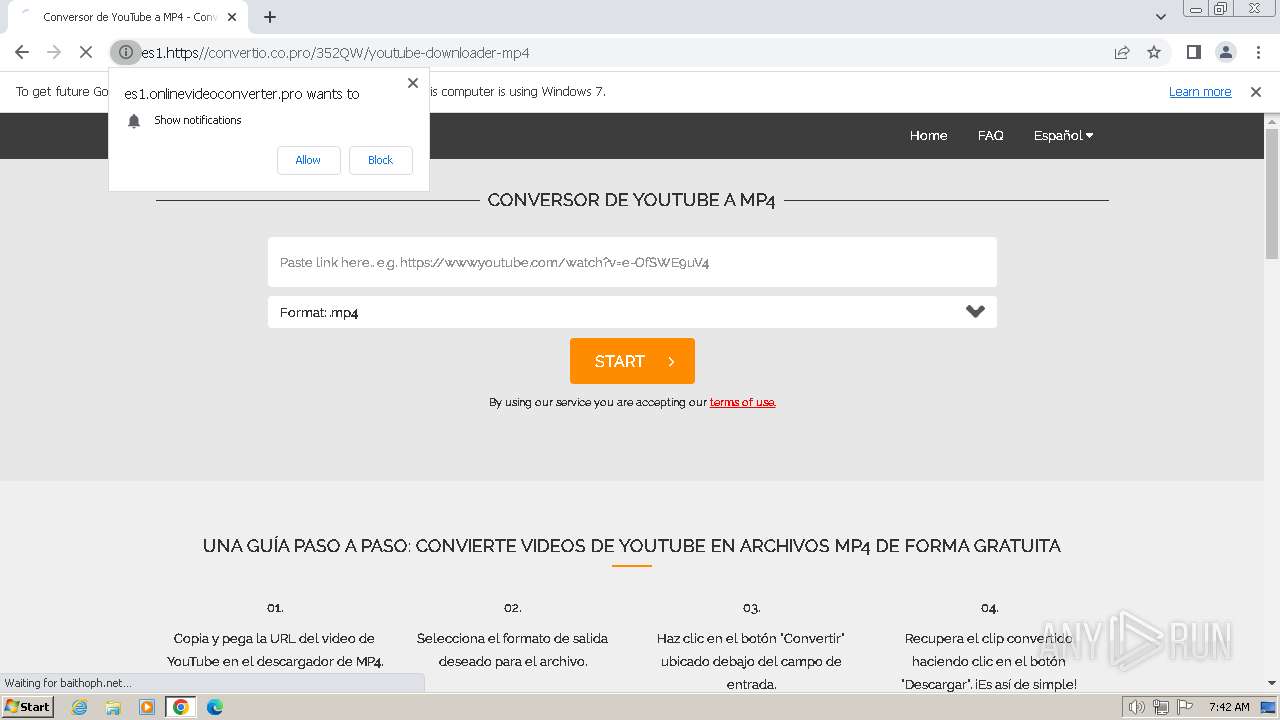Image resolution: width=1280 pixels, height=720 pixels.
Task: Open the terms of use link
Action: (742, 402)
